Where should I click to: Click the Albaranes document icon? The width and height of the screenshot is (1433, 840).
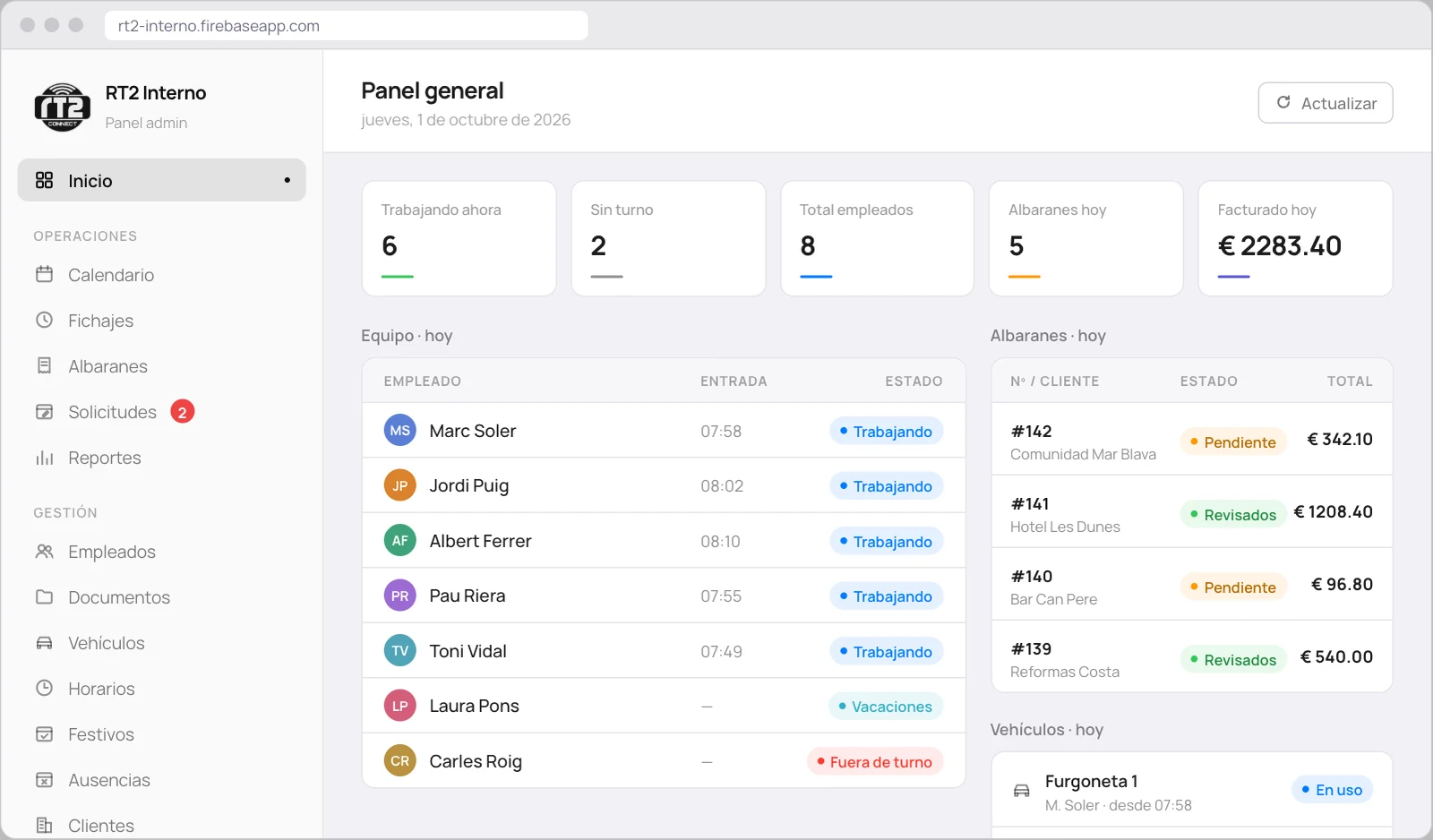pyautogui.click(x=44, y=365)
